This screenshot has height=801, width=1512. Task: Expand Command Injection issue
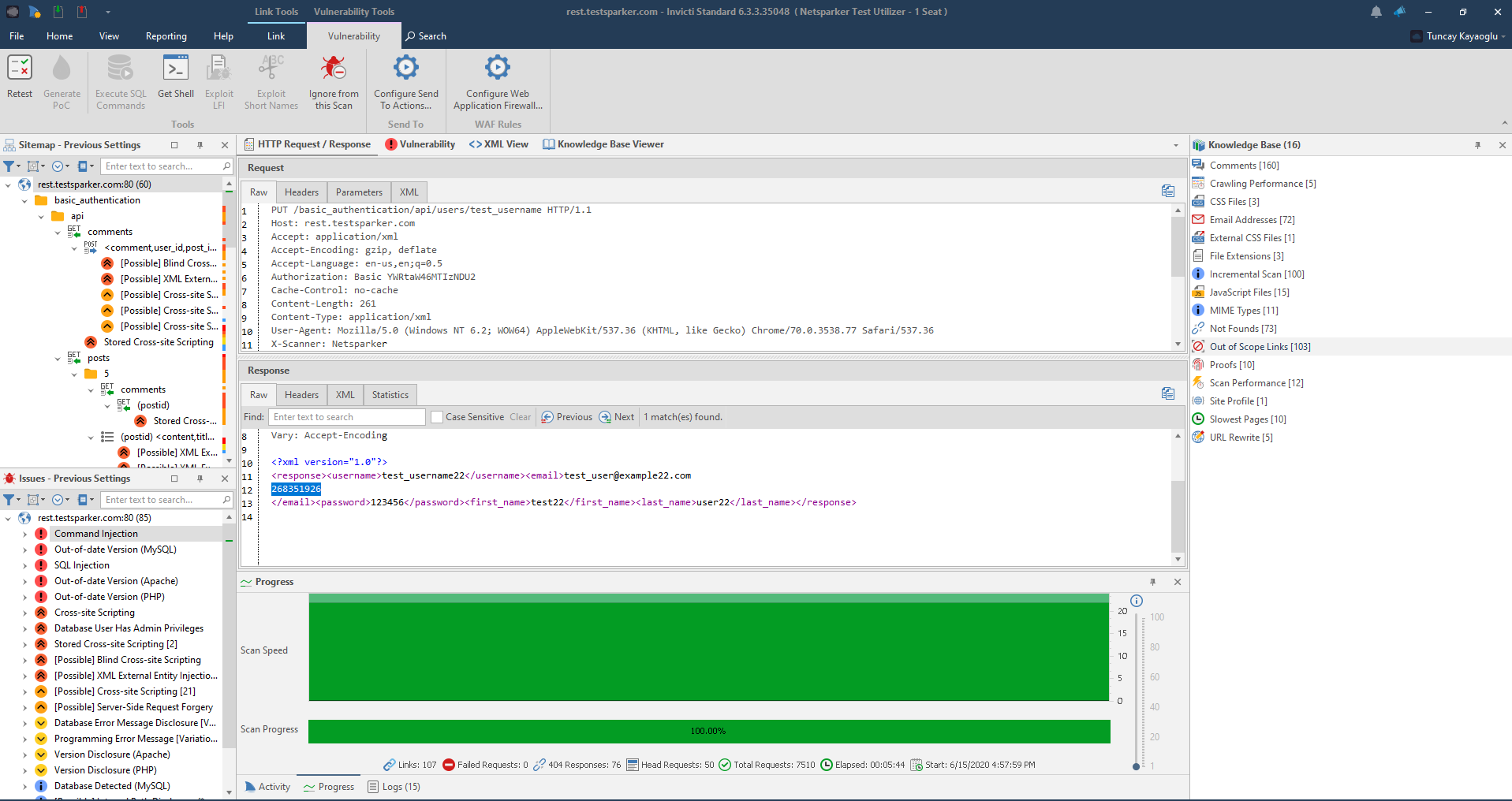click(24, 534)
